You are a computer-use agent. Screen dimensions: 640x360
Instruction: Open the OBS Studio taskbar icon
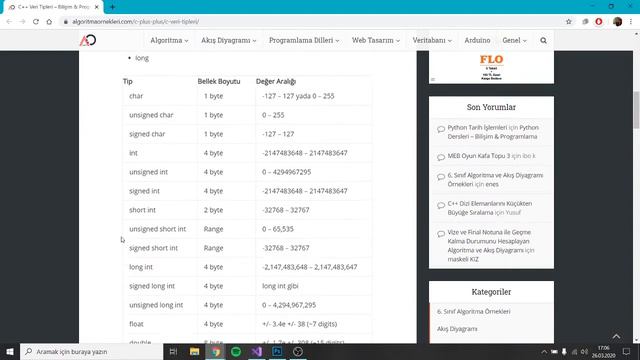click(298, 351)
